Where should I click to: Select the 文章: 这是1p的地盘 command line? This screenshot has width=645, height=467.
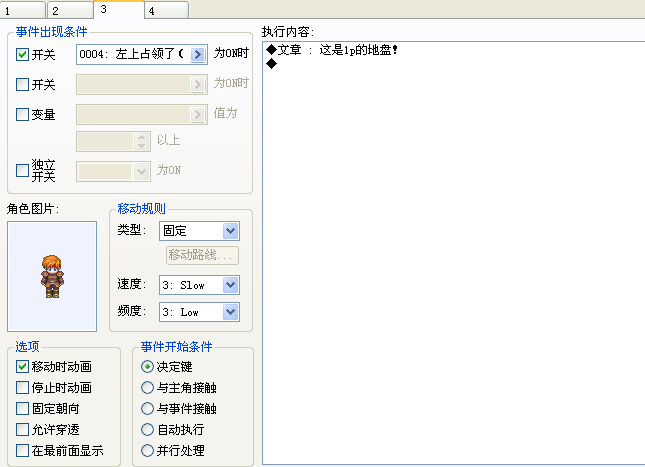tap(332, 50)
